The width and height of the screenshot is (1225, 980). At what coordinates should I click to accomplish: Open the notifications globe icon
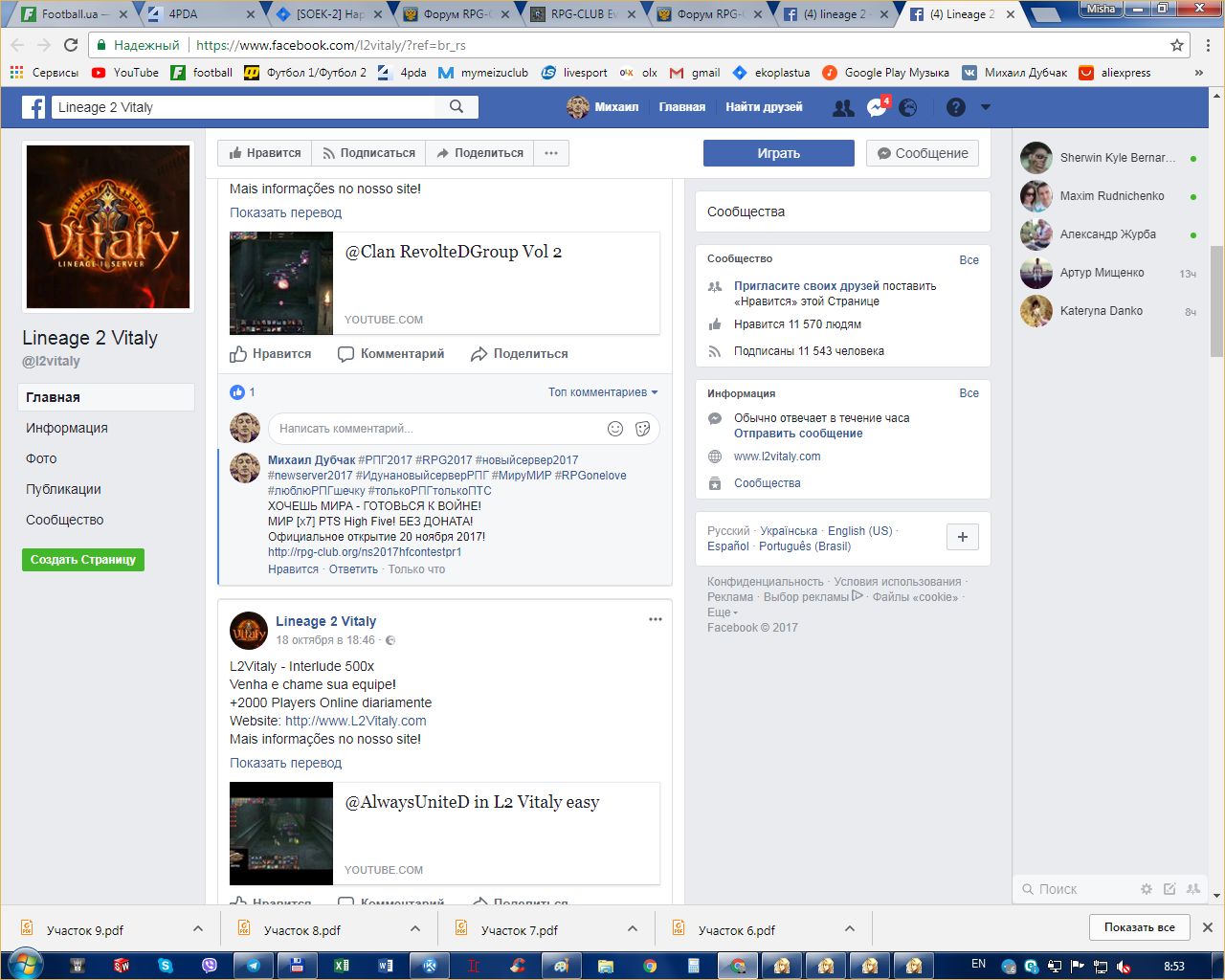point(908,107)
